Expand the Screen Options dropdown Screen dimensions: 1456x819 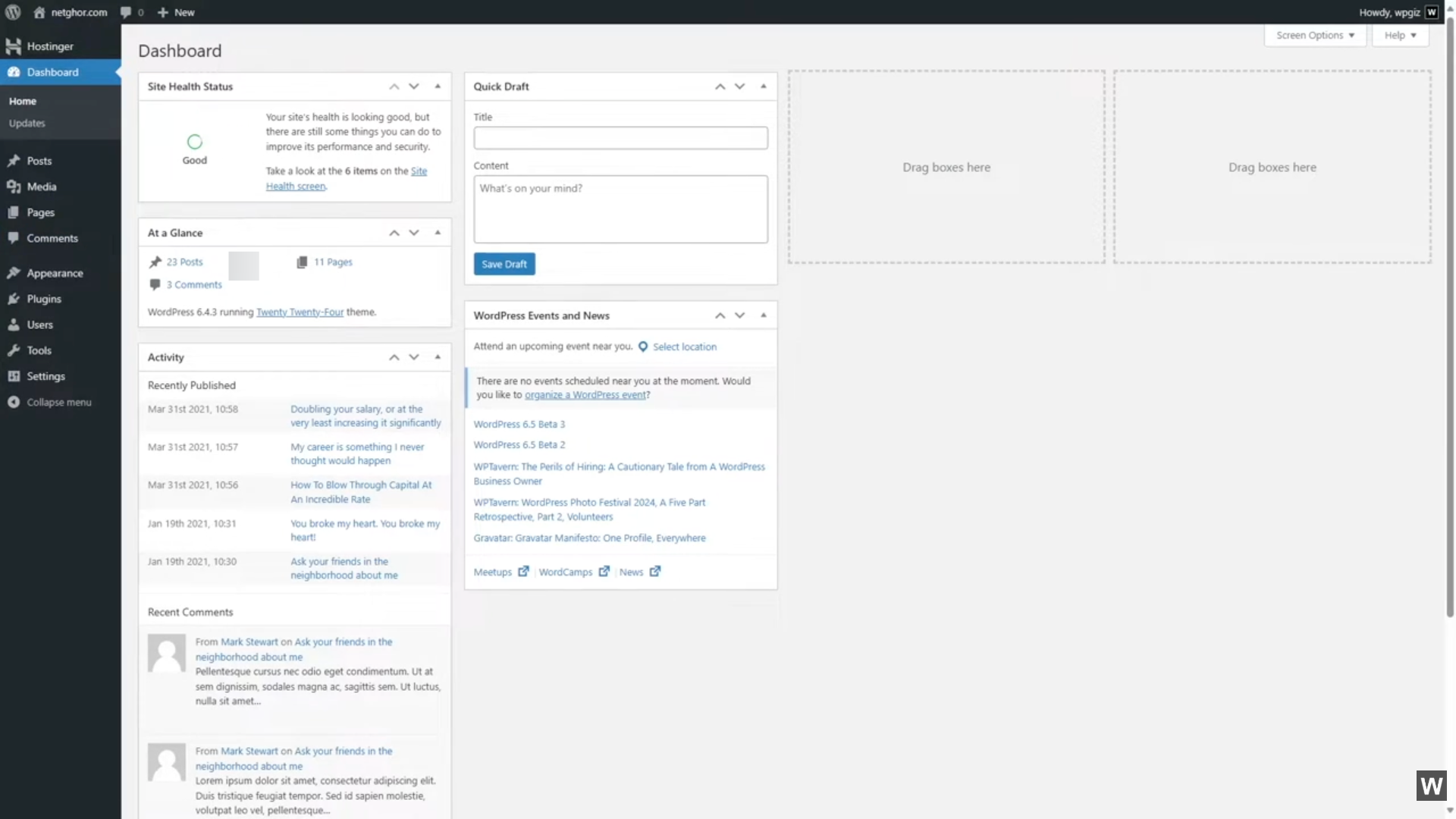(x=1315, y=36)
